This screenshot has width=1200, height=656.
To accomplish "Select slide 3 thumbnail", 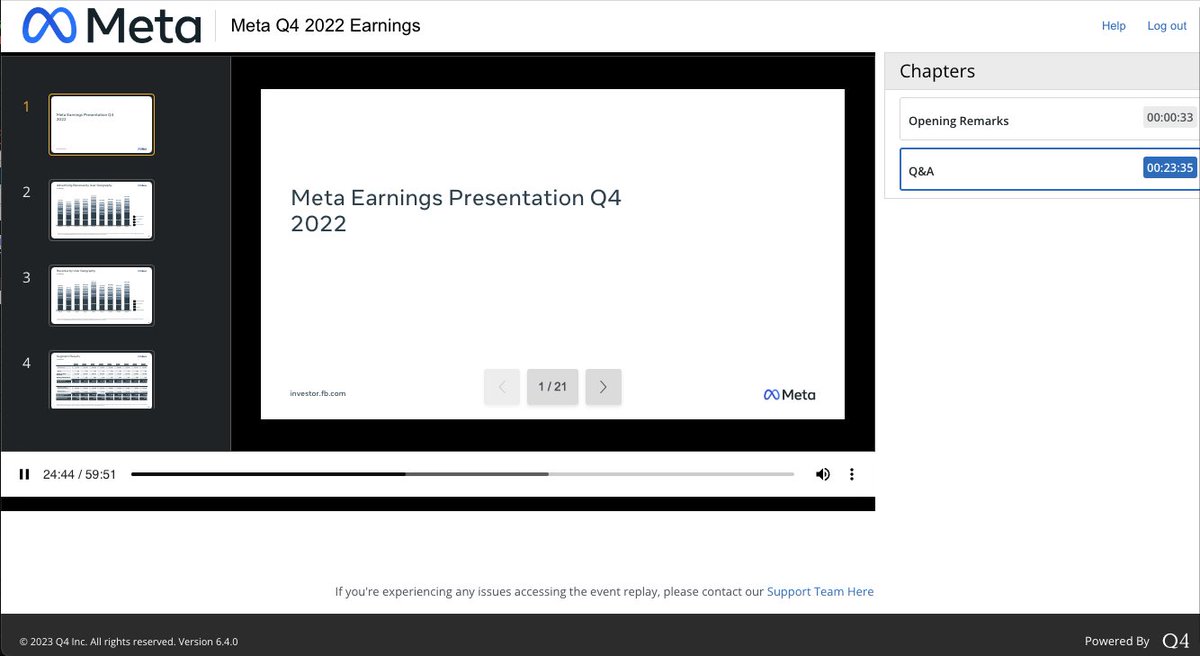I will pyautogui.click(x=101, y=295).
